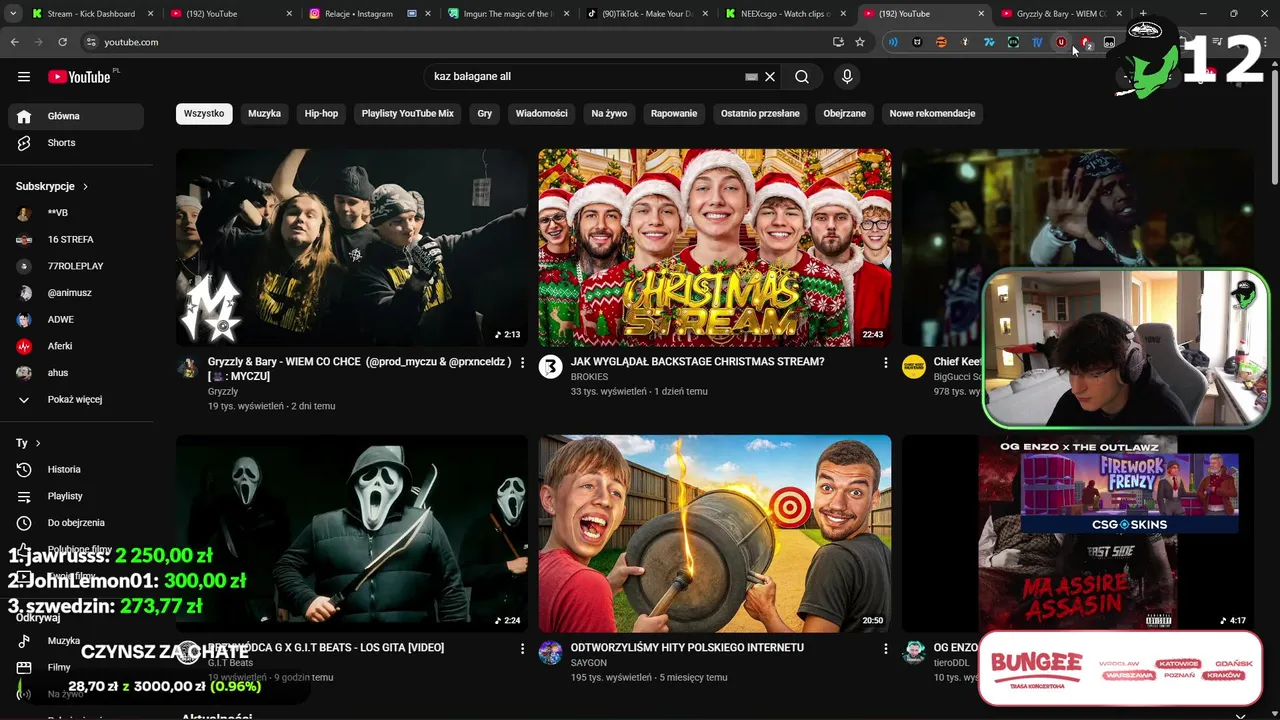Viewport: 1280px width, 720px height.
Task: Open the BROKIES channel avatar
Action: point(550,367)
